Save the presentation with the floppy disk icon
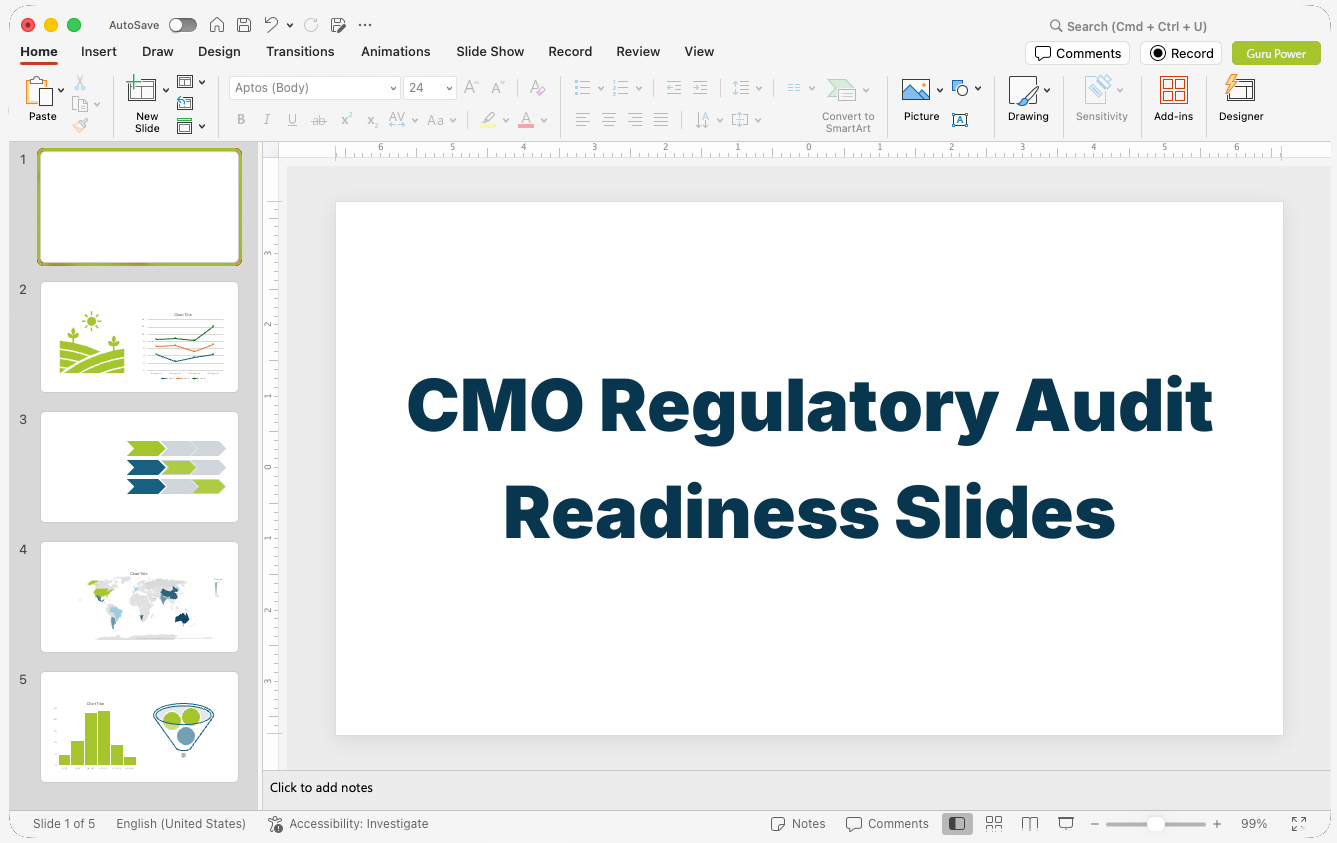 244,25
